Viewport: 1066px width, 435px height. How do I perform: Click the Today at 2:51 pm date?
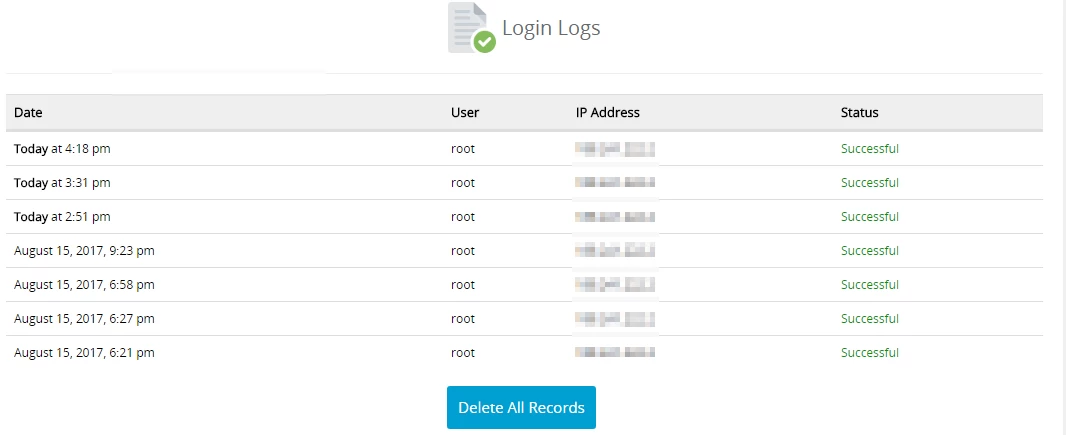pos(62,217)
